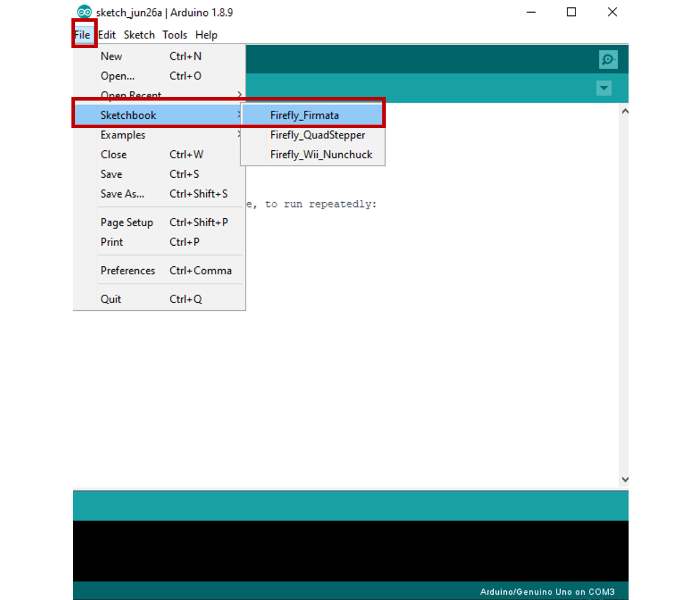Choose Print from the File menu
The width and height of the screenshot is (700, 600).
pyautogui.click(x=159, y=242)
